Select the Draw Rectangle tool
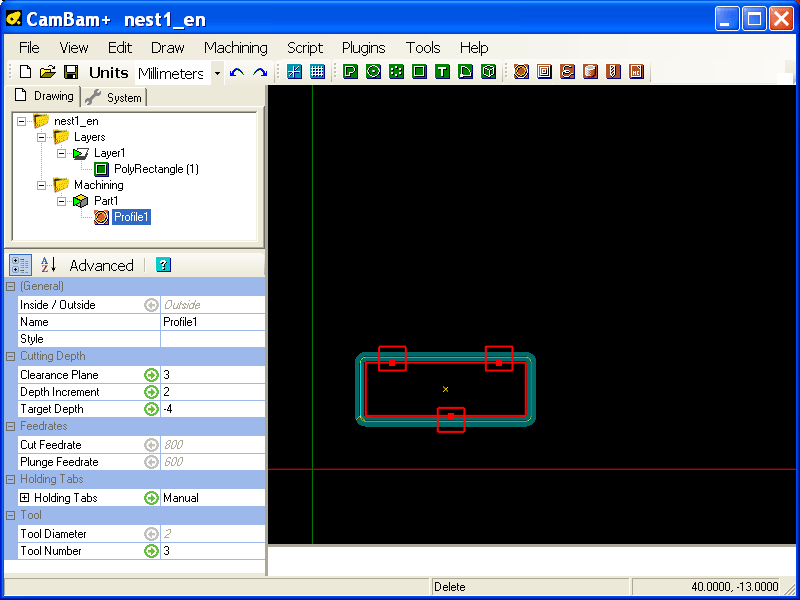800x600 pixels. (x=419, y=72)
